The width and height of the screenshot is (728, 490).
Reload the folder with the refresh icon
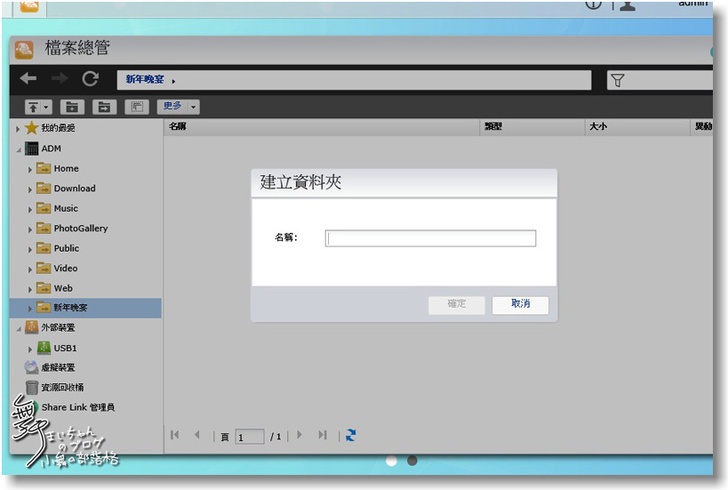tap(90, 79)
